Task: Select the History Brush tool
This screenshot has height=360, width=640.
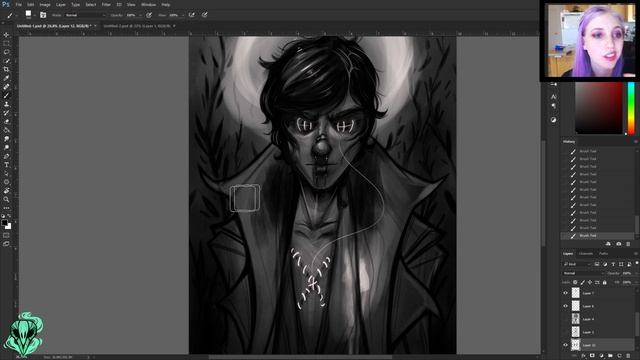Action: (6, 113)
